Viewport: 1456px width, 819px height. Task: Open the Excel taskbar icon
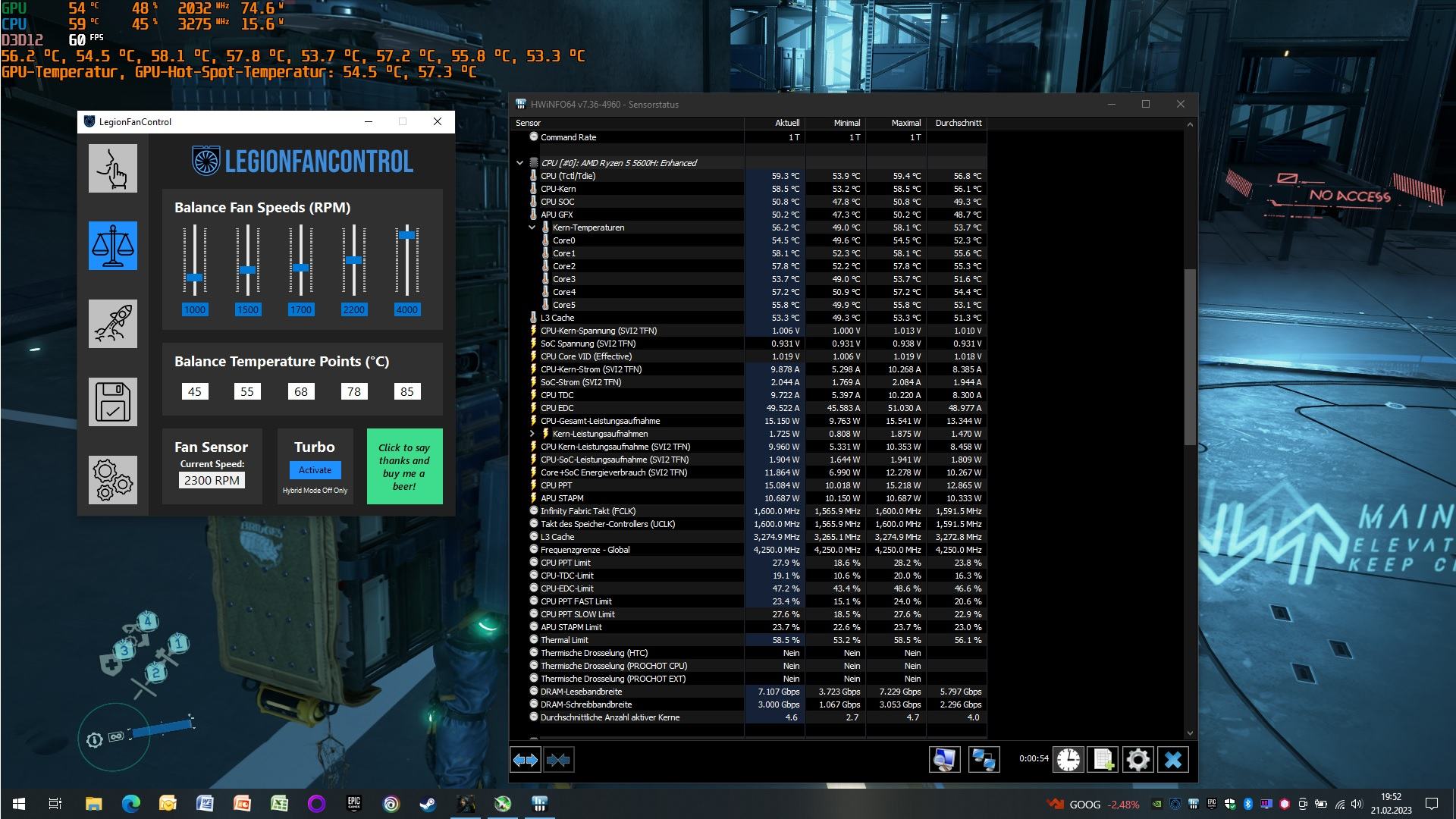coord(279,804)
